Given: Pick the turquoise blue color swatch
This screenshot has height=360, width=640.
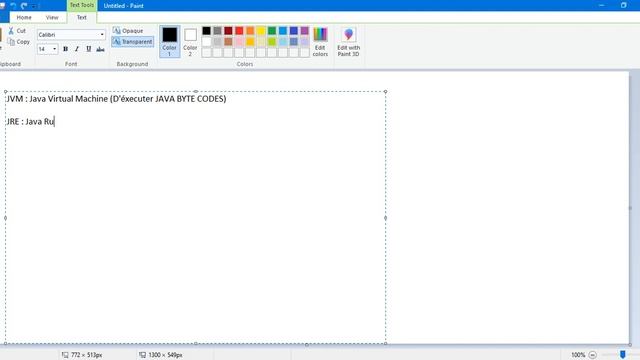Looking at the screenshot, I should (x=283, y=31).
